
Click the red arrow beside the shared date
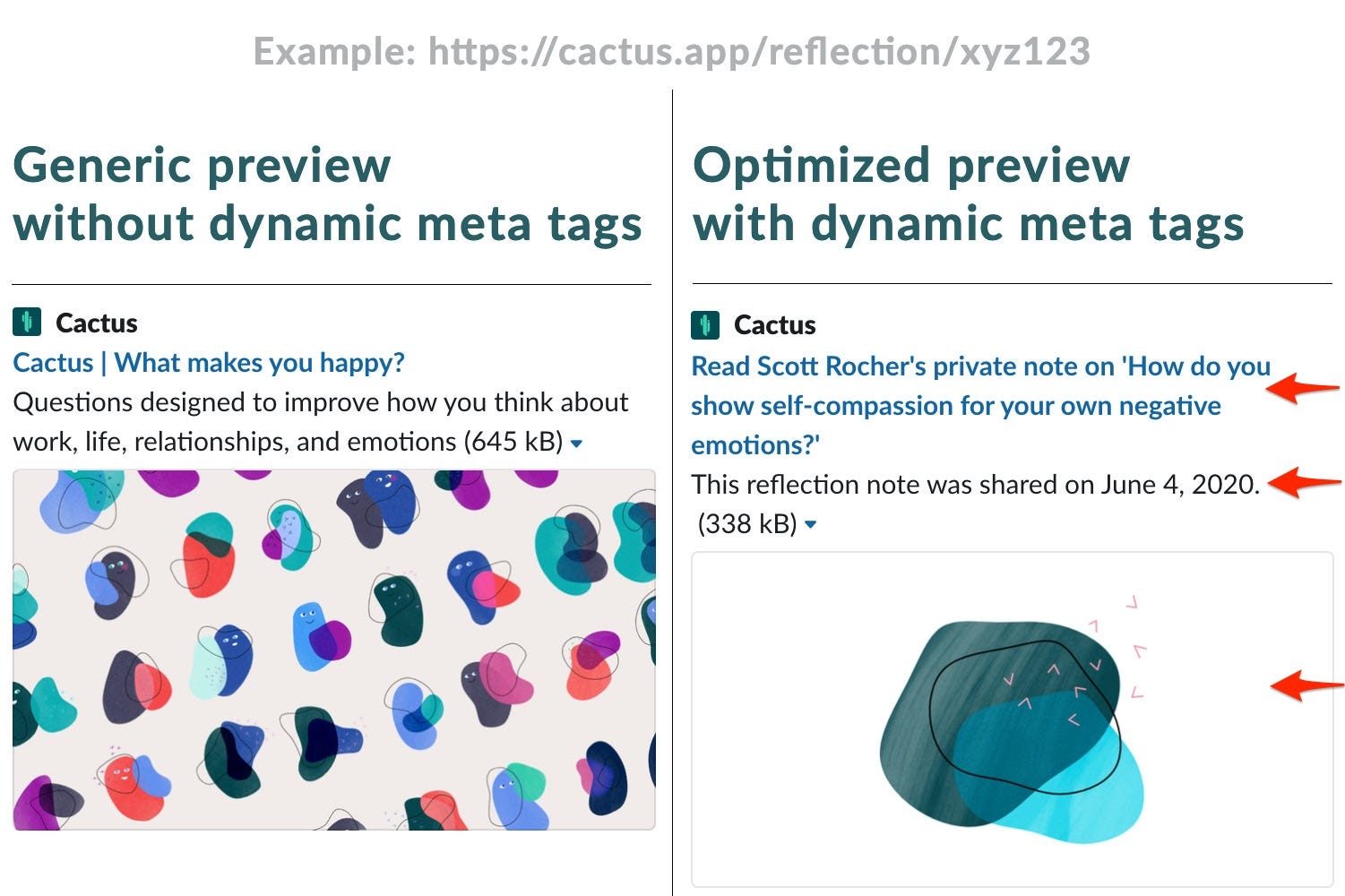click(x=1306, y=482)
